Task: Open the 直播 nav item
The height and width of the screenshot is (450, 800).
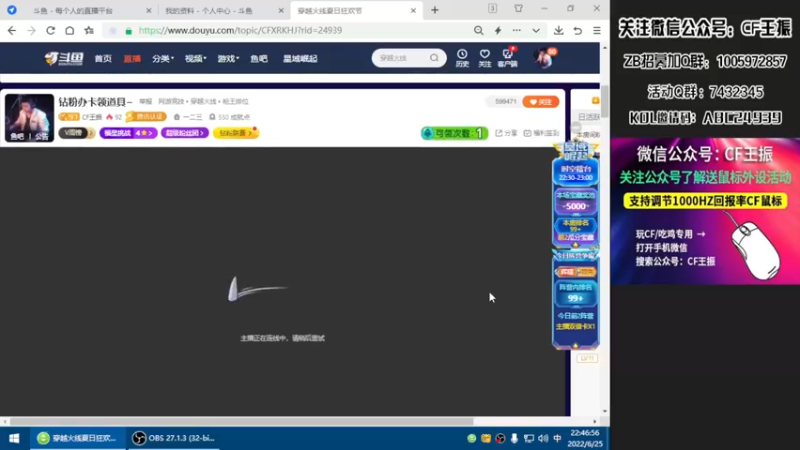Action: point(132,59)
